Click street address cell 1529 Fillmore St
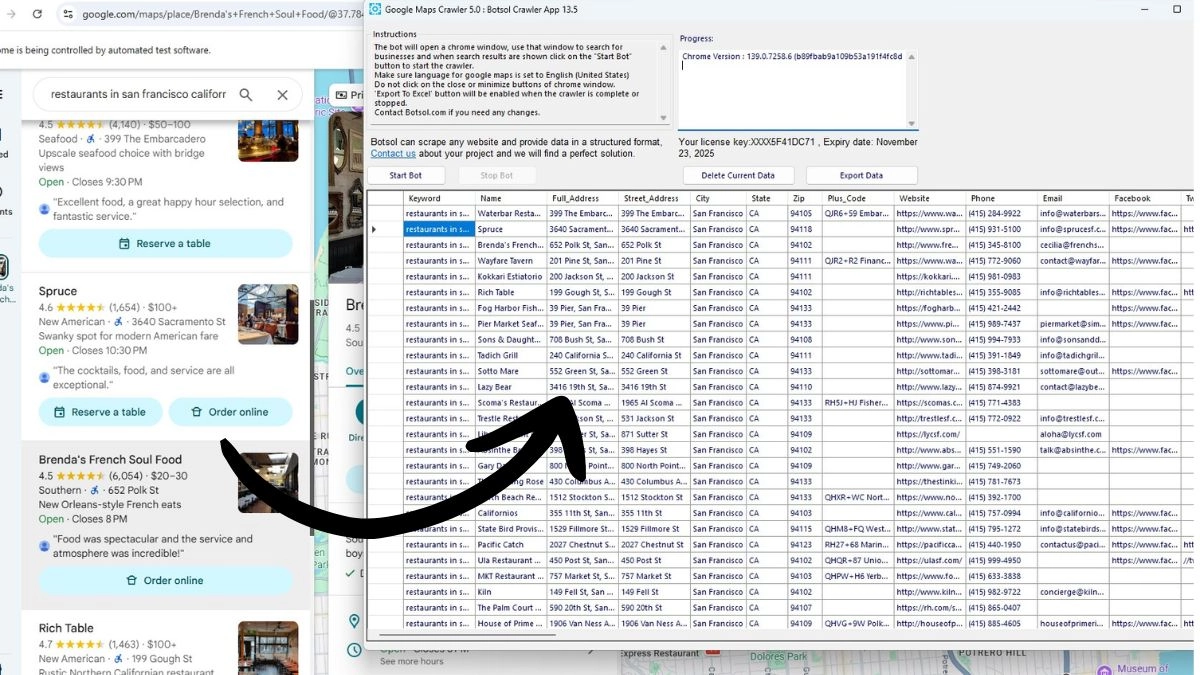The image size is (1200, 675). (x=655, y=529)
